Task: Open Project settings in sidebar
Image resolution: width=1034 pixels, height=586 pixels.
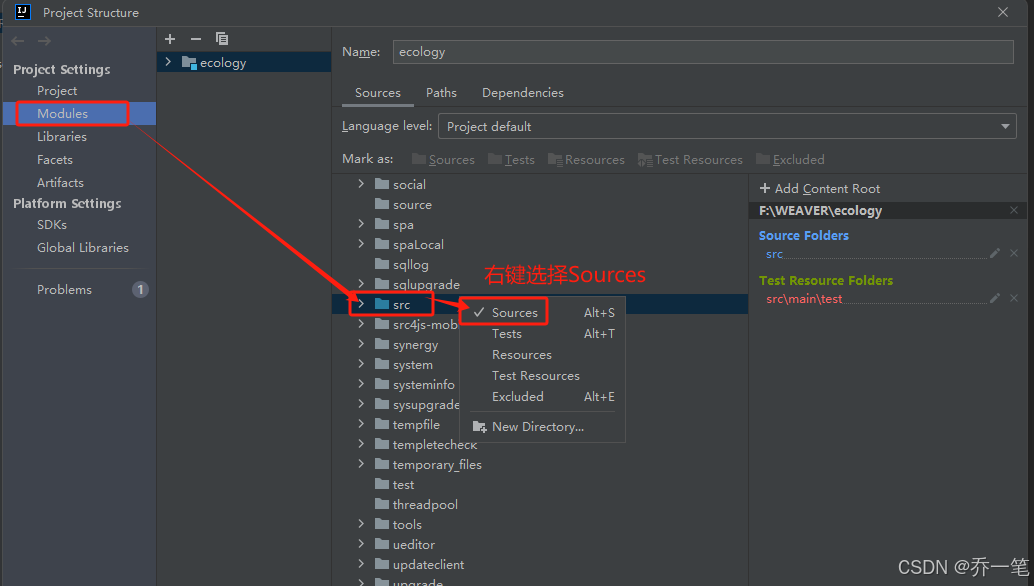Action: (57, 90)
